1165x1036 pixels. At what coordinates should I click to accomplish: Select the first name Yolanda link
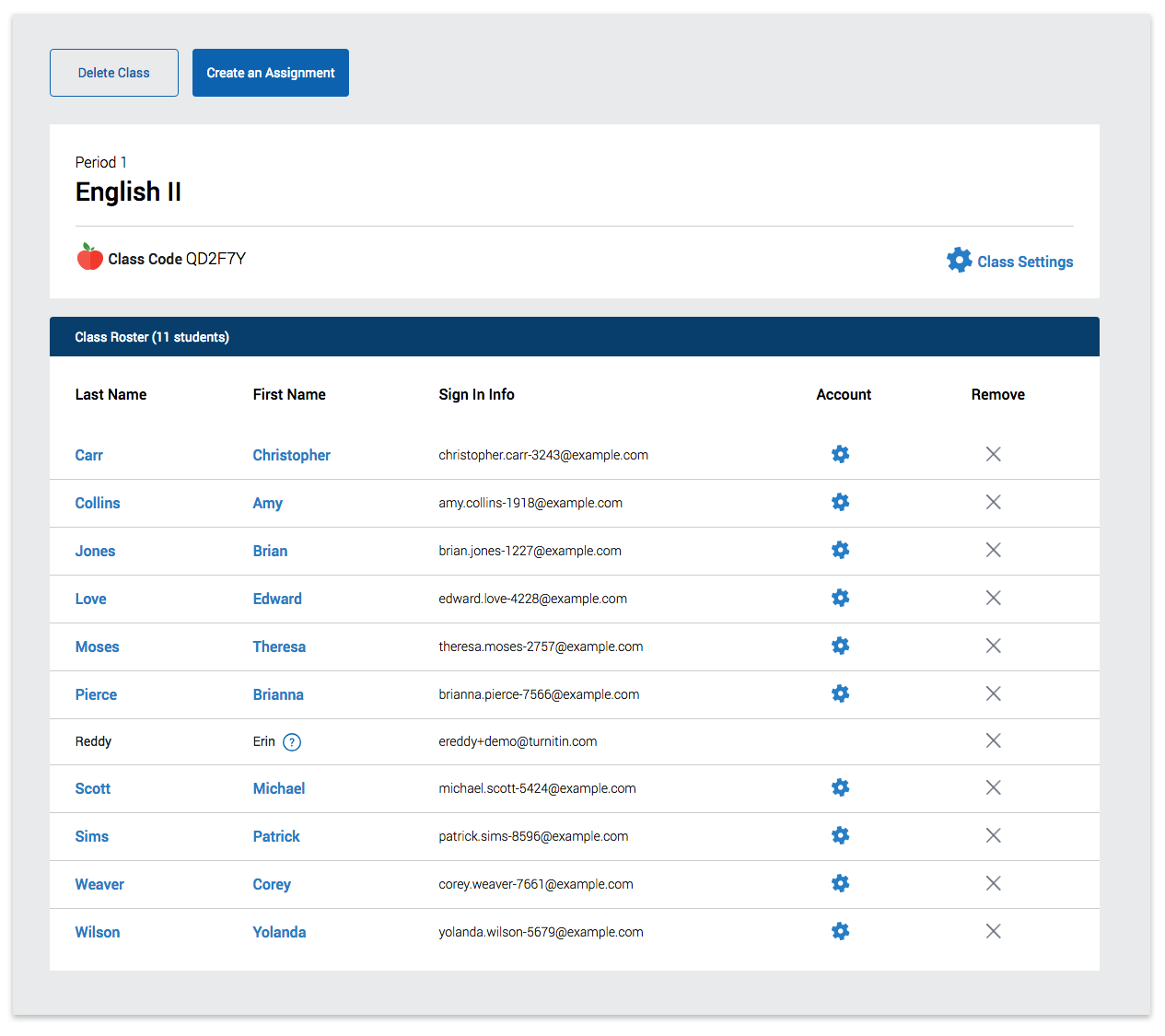click(279, 932)
